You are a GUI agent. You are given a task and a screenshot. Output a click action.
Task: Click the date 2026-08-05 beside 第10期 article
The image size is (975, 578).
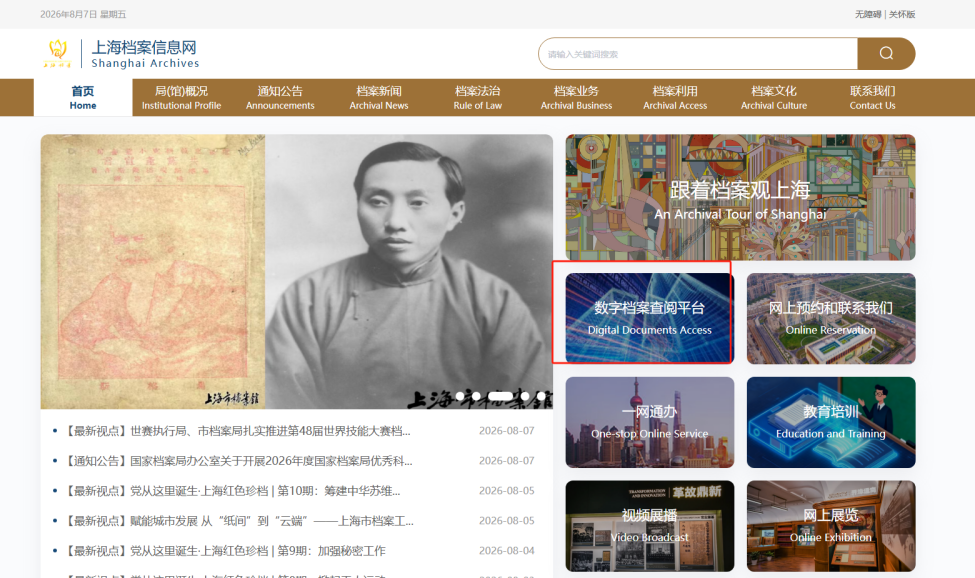pyautogui.click(x=506, y=490)
